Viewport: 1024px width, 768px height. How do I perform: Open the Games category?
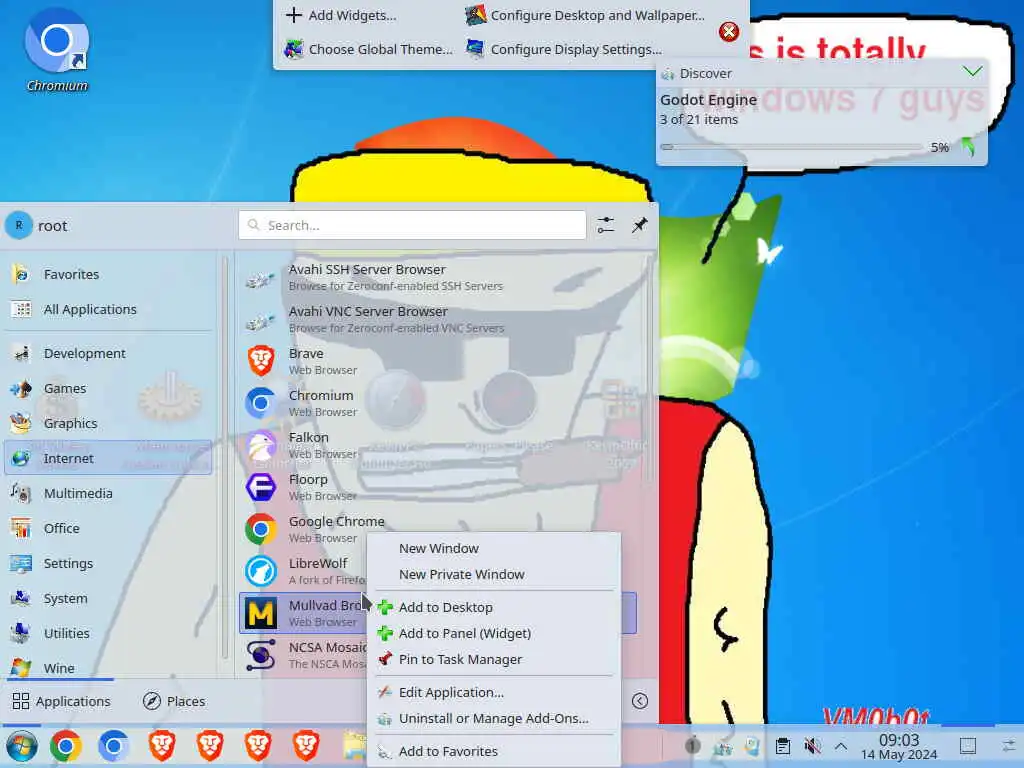pos(108,389)
